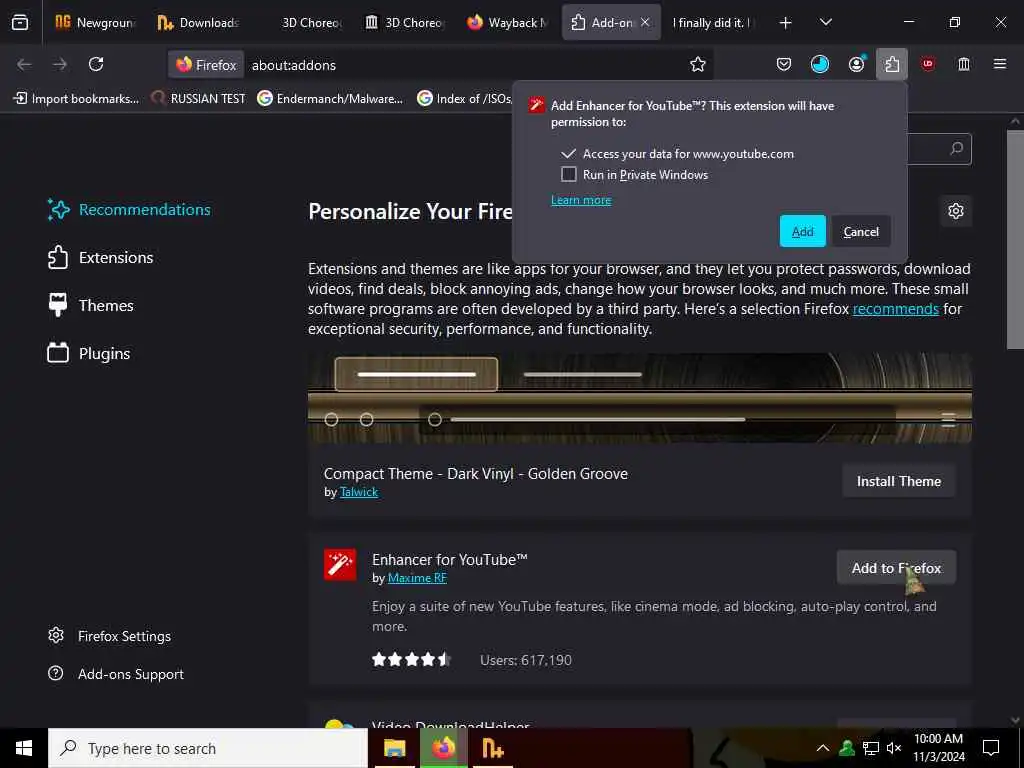
Task: Enable Run in Private Windows checkbox
Action: (x=569, y=174)
